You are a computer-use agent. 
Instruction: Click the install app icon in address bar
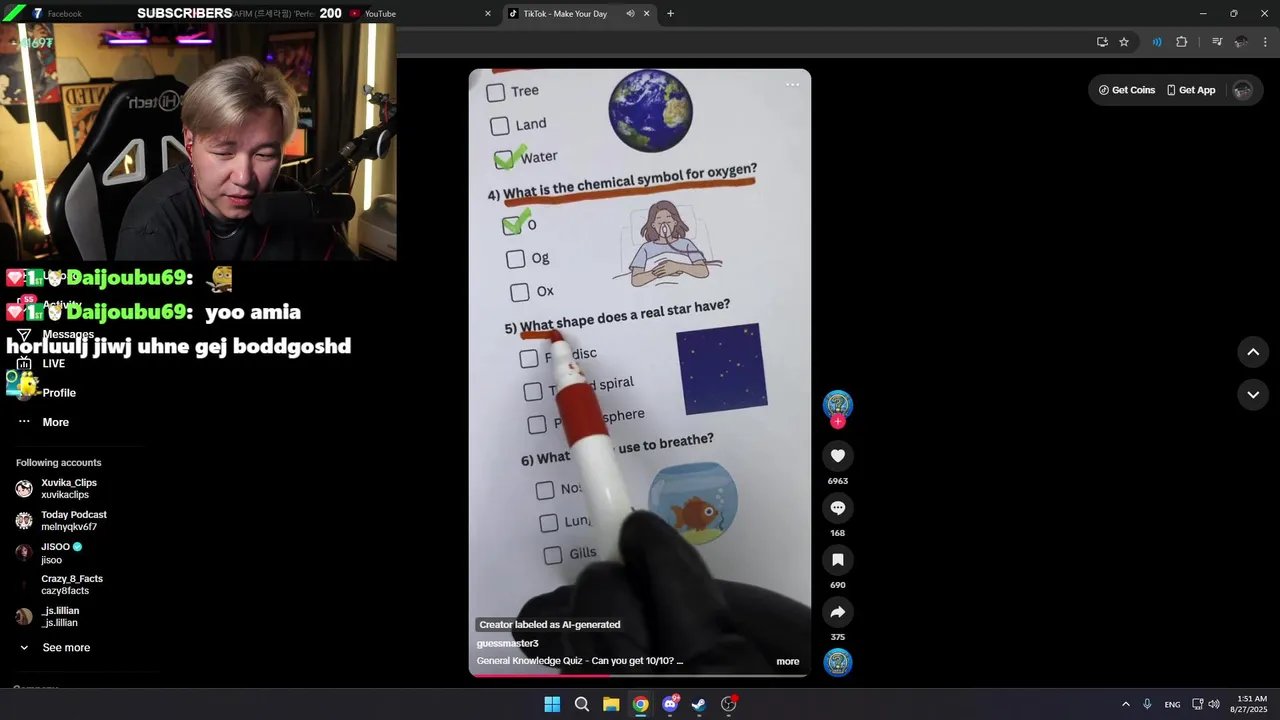[x=1102, y=42]
